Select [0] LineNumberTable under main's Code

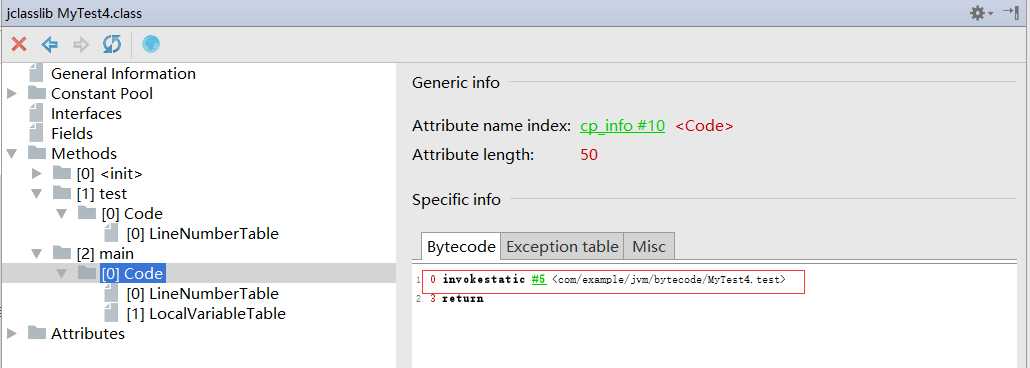pyautogui.click(x=202, y=294)
